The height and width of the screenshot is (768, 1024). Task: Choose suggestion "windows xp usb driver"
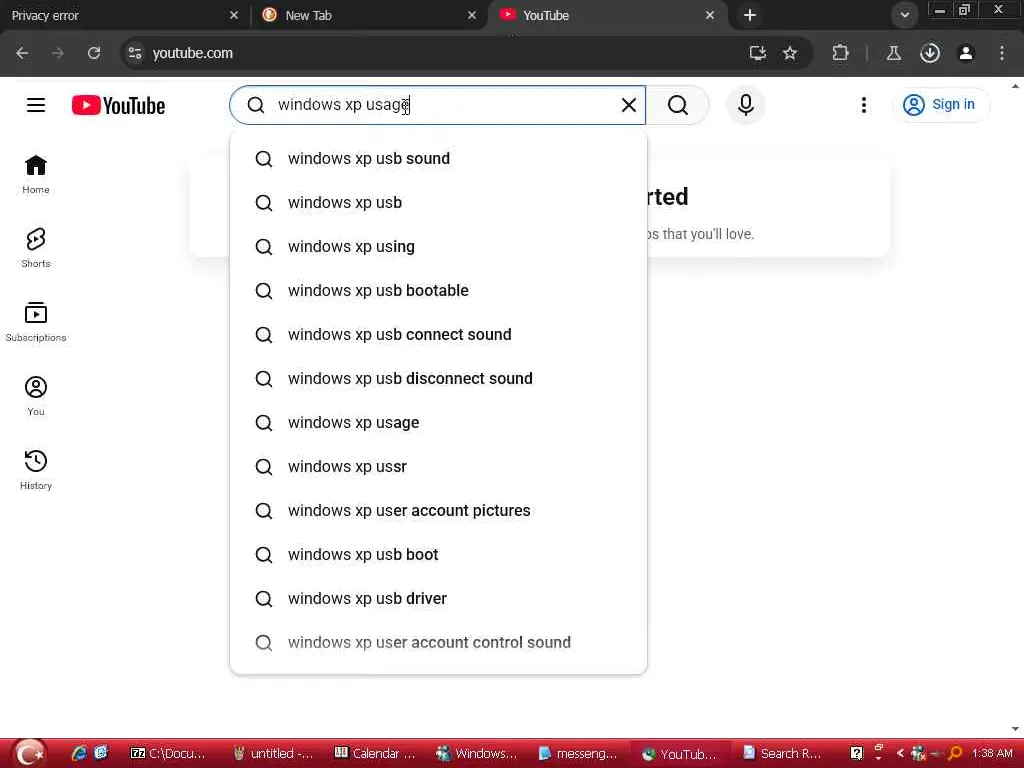438,599
